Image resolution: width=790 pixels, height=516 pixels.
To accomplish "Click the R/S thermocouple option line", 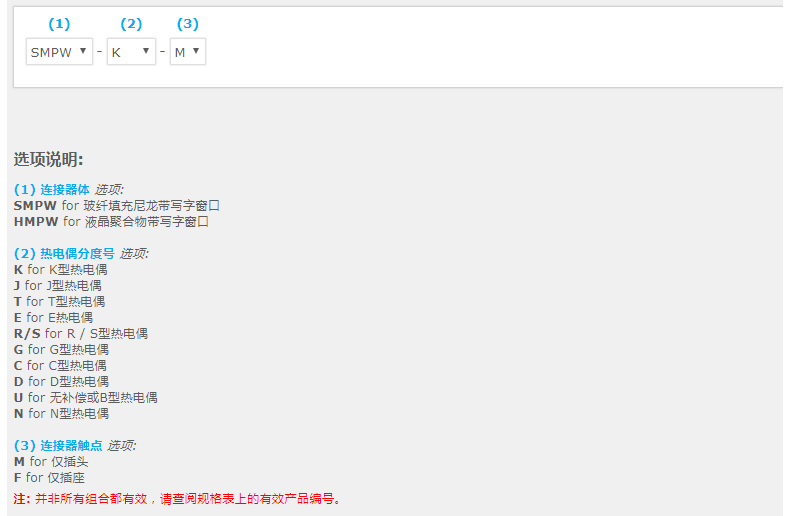I will tap(80, 333).
